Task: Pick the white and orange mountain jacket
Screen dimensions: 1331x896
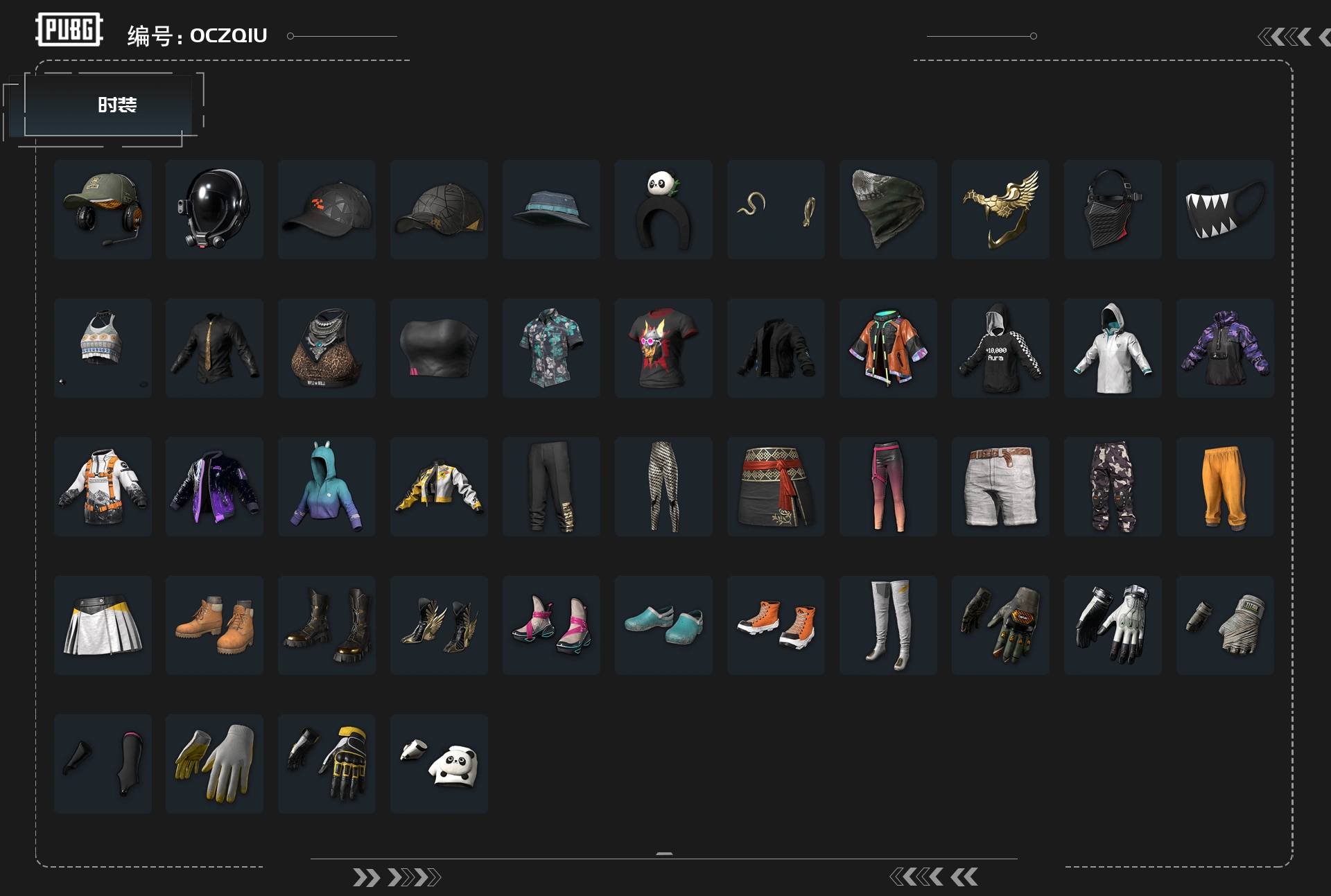Action: click(103, 486)
